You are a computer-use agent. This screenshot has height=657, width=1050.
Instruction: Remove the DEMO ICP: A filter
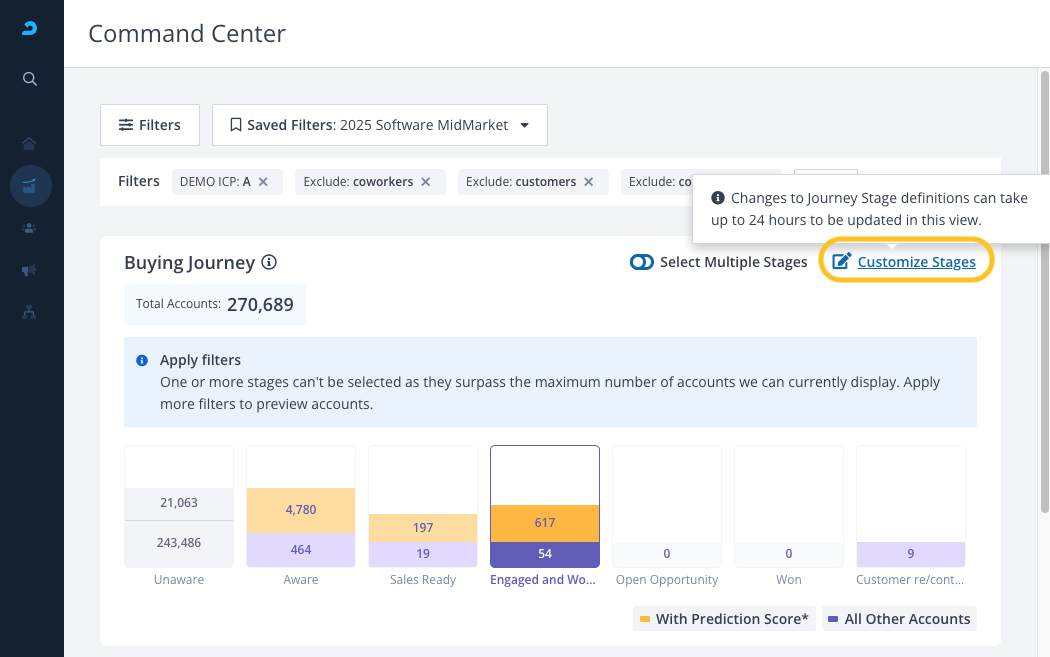pyautogui.click(x=263, y=182)
